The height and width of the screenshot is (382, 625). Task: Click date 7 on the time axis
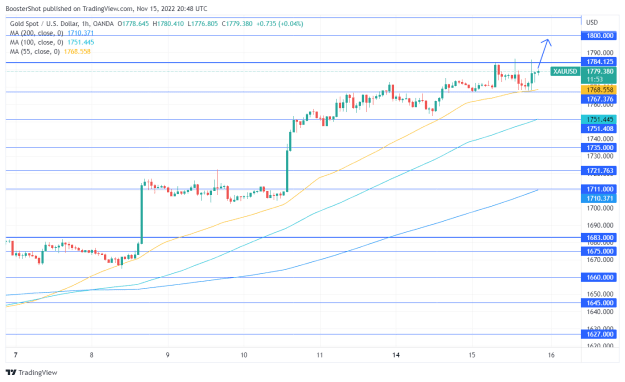pyautogui.click(x=16, y=355)
